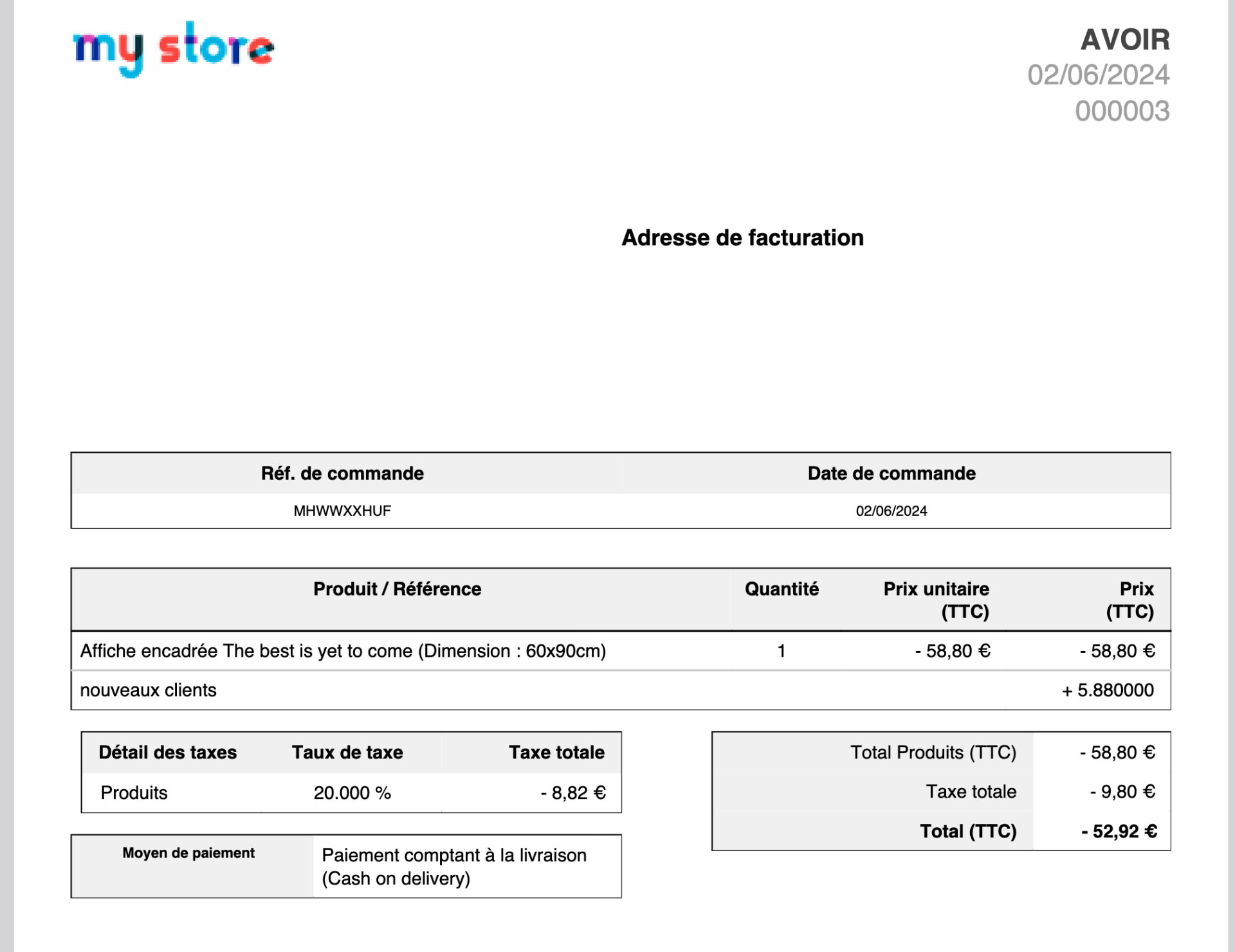Screen dimensions: 1235x952
Task: Click the AVOIR document title
Action: tap(1124, 40)
